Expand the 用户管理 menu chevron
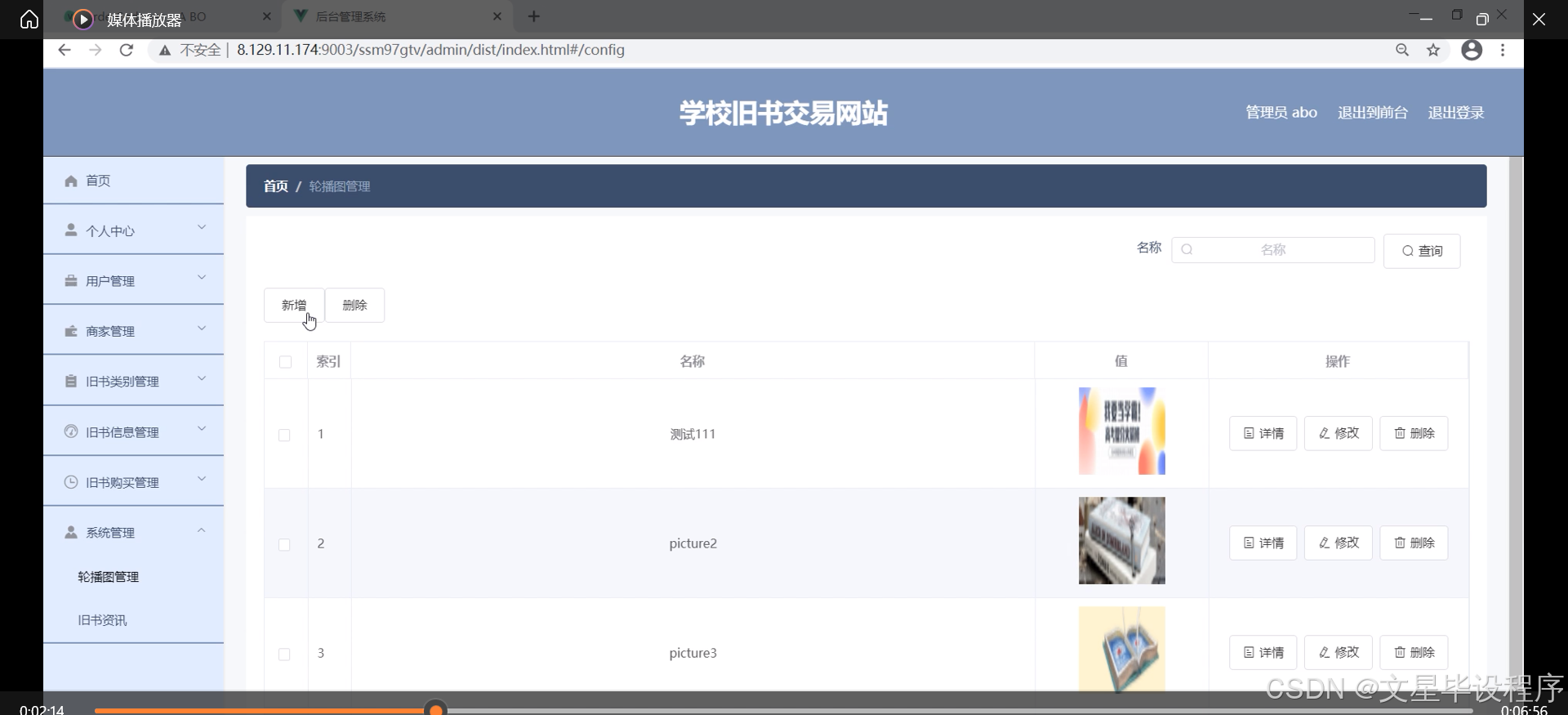 pyautogui.click(x=202, y=277)
